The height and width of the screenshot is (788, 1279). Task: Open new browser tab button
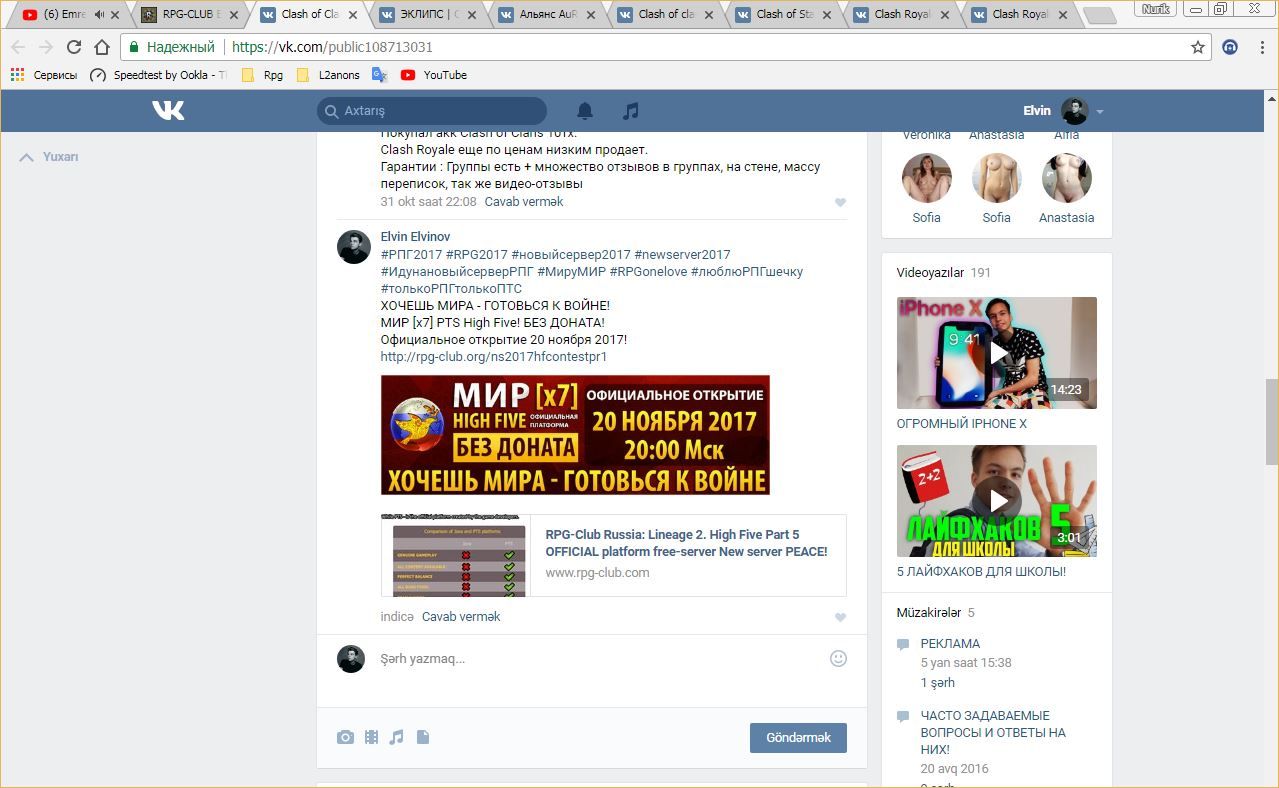[x=1100, y=15]
